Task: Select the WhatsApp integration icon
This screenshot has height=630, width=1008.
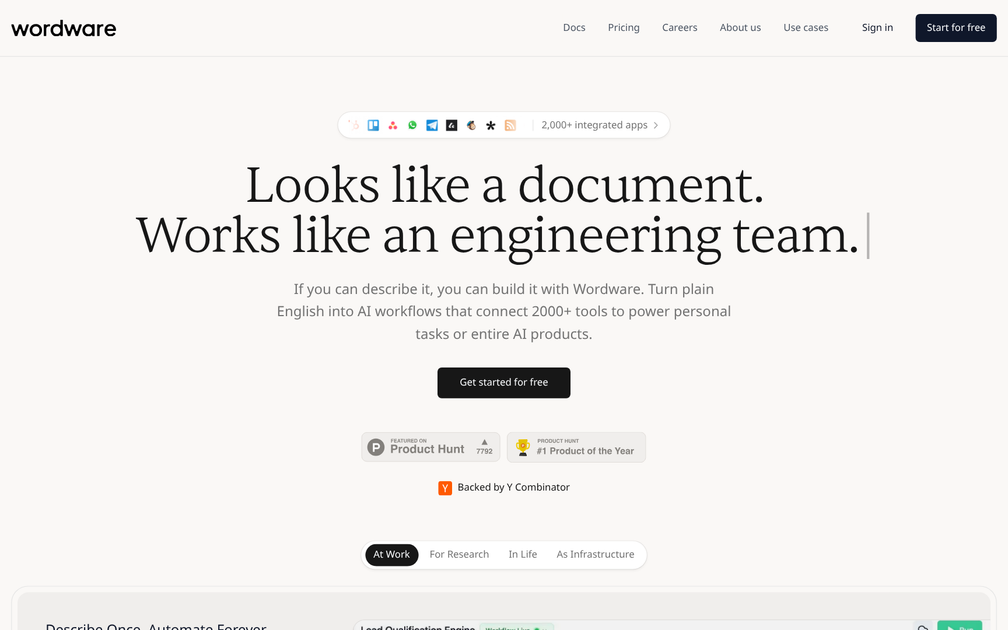Action: click(x=412, y=124)
